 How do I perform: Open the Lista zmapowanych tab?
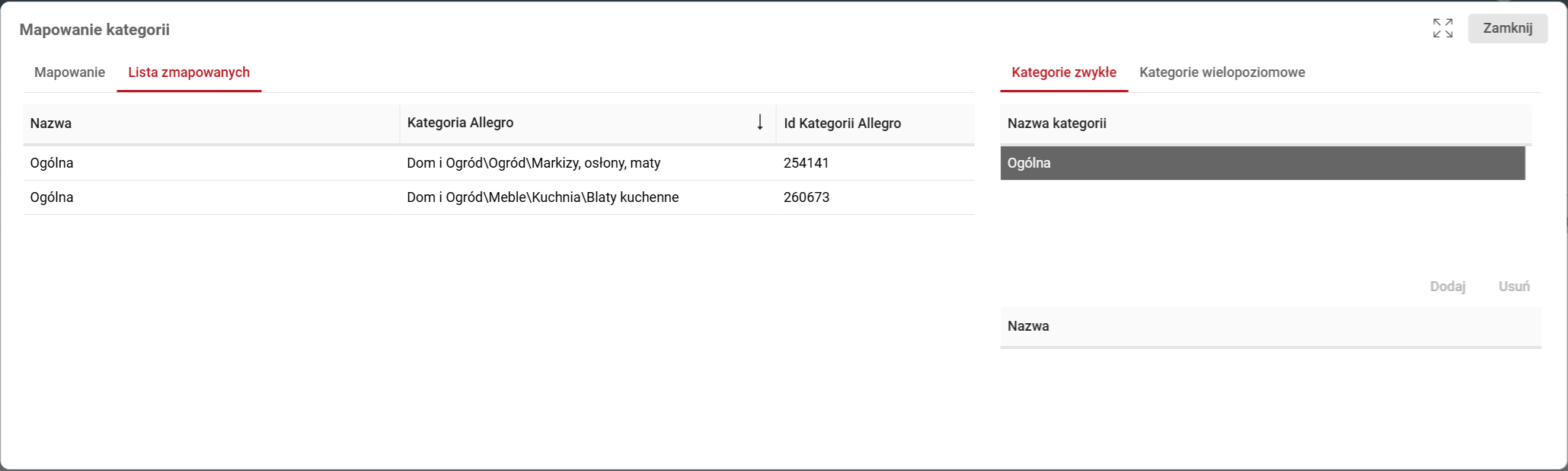(x=189, y=72)
